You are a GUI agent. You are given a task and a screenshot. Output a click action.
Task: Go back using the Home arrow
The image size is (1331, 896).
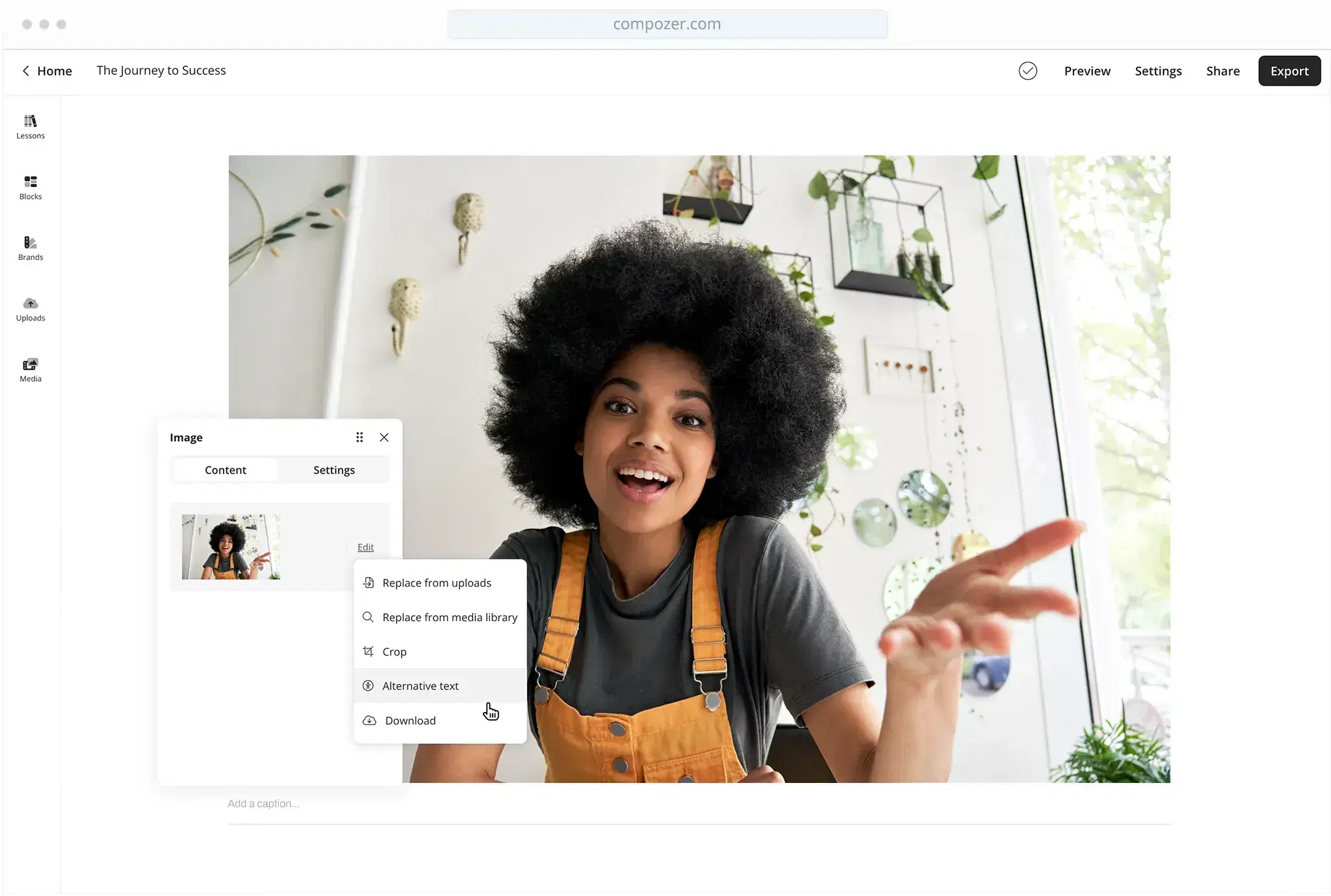[x=26, y=71]
